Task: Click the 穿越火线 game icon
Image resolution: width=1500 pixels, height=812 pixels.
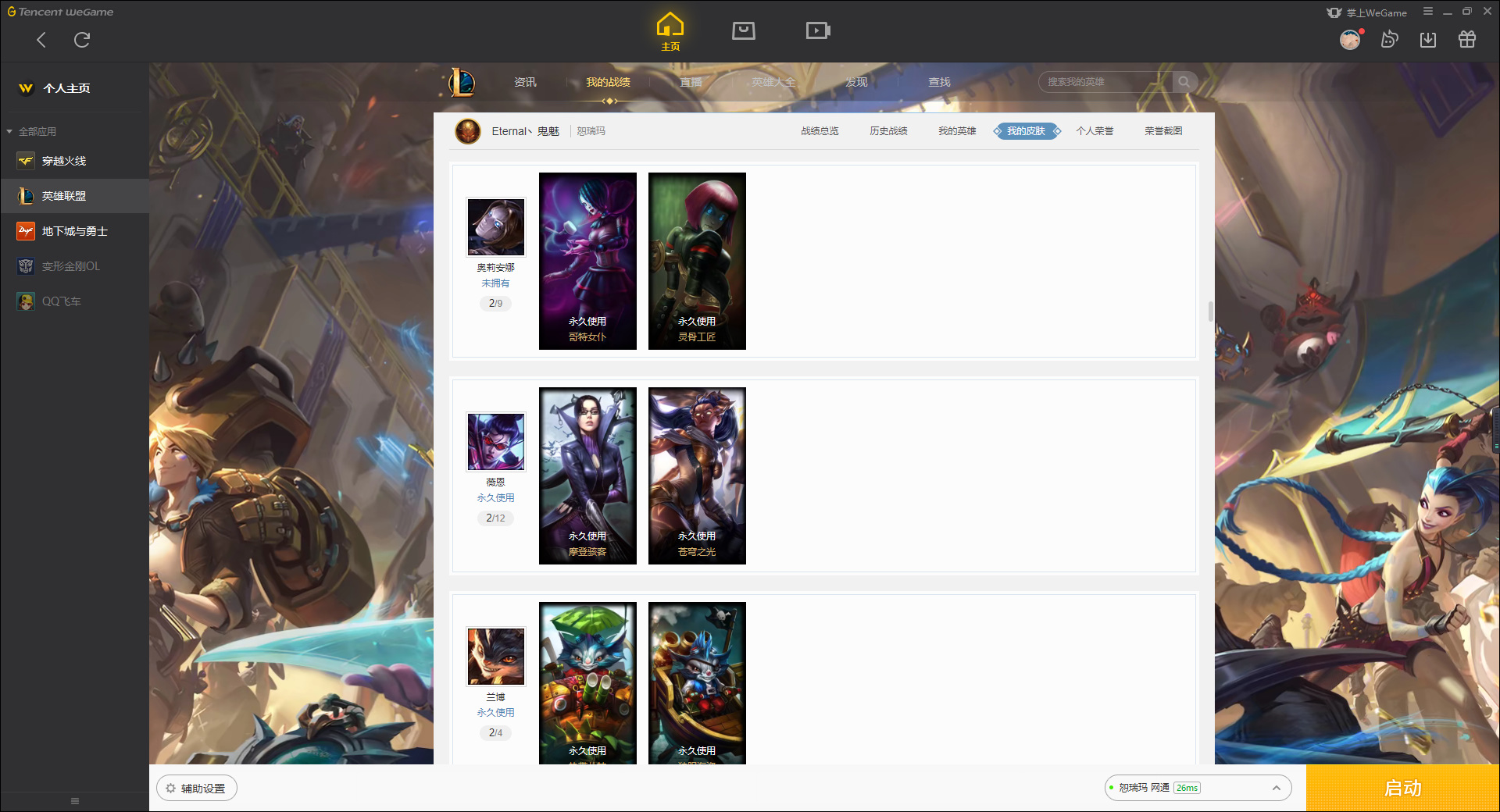Action: [x=26, y=161]
